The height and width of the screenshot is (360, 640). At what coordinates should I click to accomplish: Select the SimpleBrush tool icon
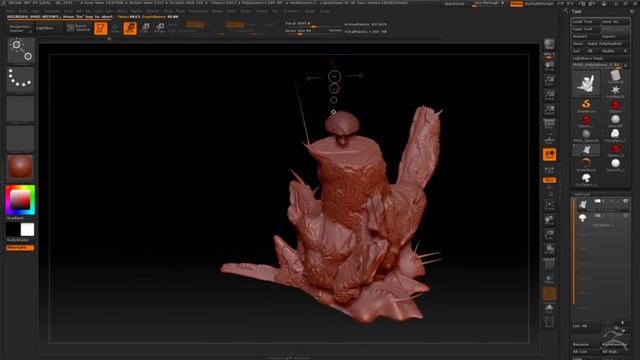tap(586, 105)
